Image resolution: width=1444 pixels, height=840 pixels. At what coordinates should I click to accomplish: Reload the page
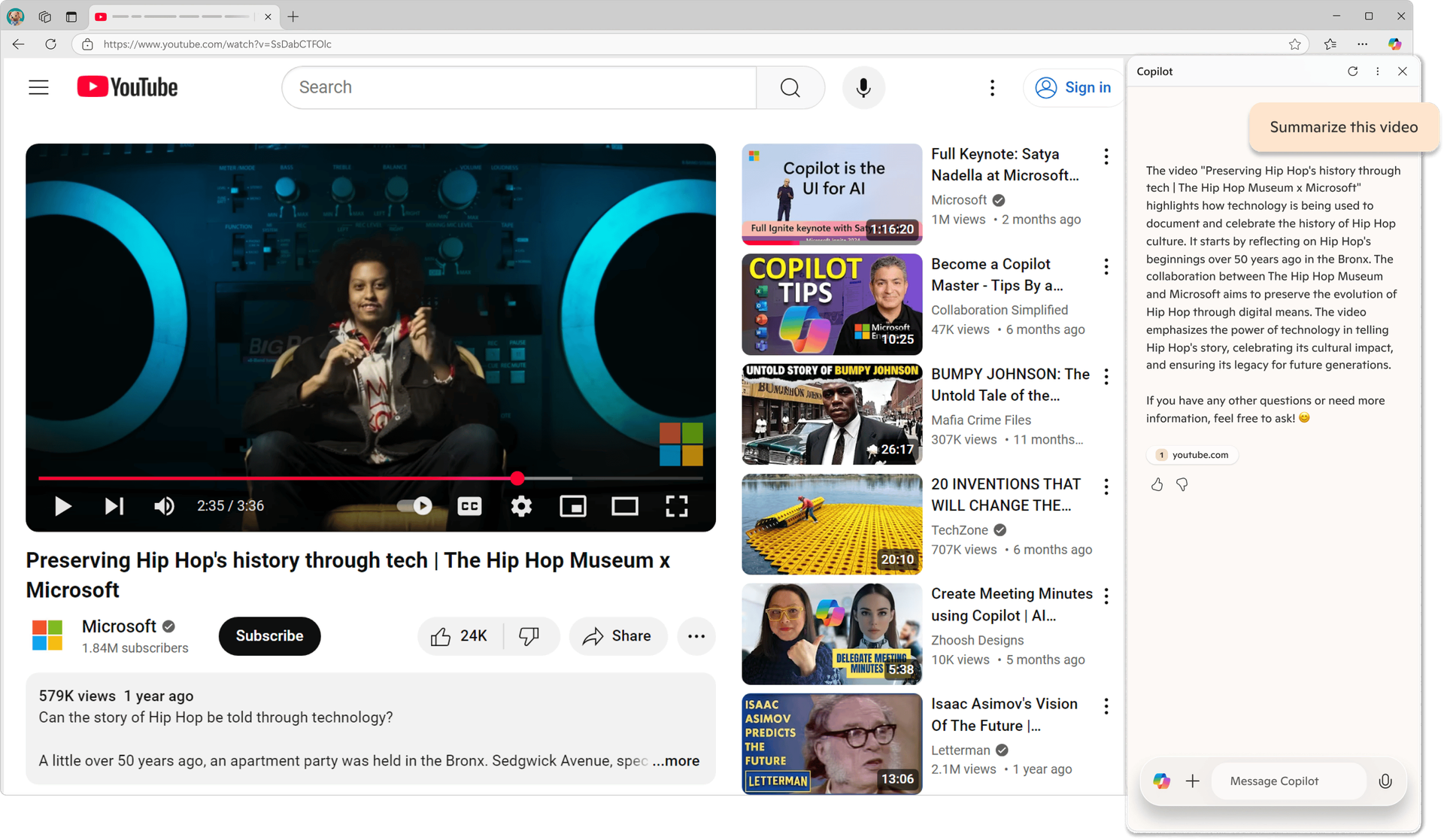pyautogui.click(x=50, y=44)
